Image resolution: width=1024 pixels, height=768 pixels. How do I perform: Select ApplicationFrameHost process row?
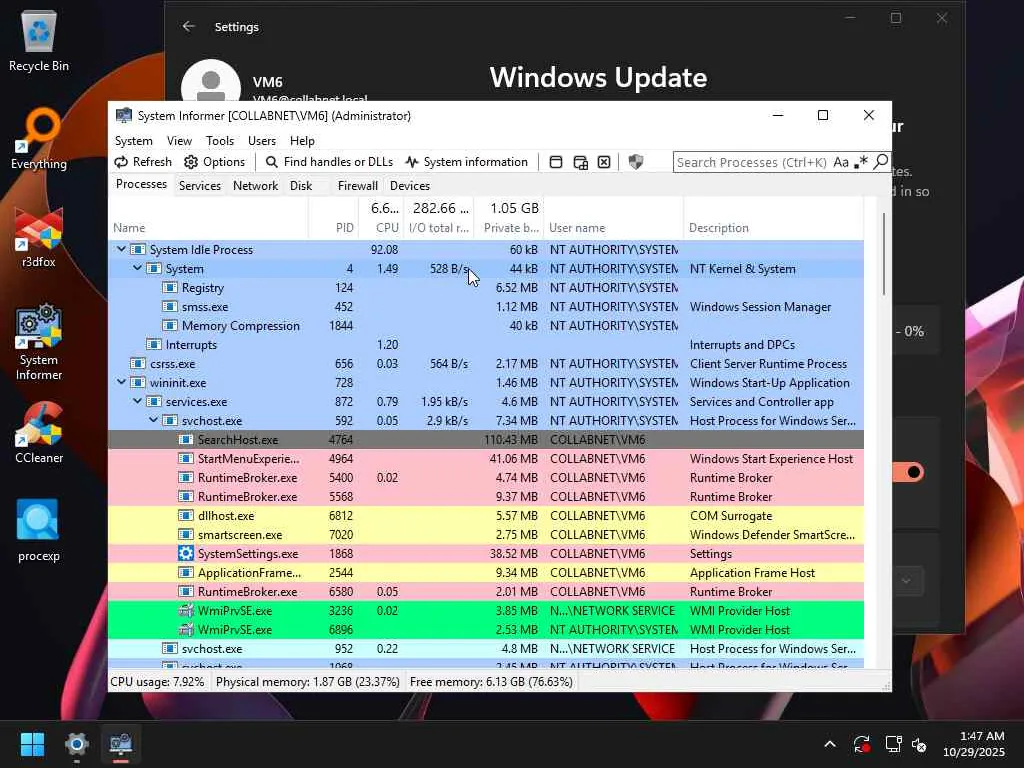point(486,572)
